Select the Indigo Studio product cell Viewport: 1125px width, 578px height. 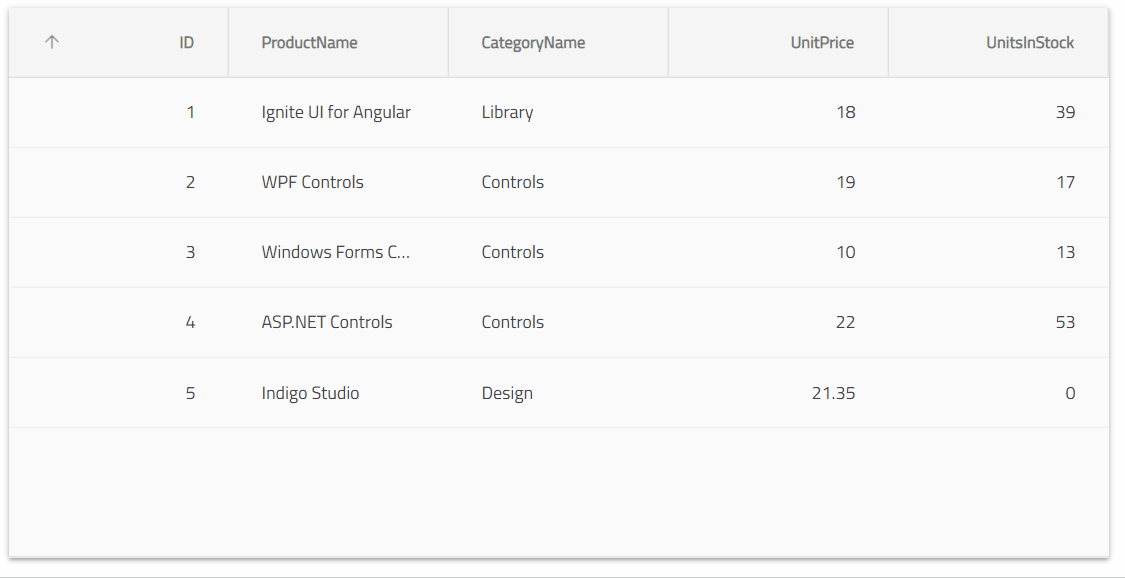coord(310,392)
